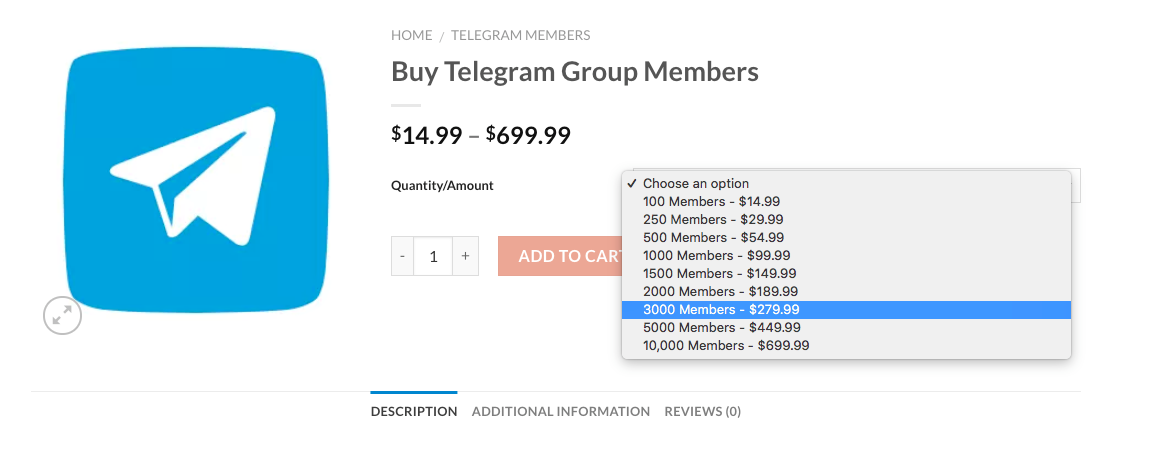The width and height of the screenshot is (1157, 449).
Task: Pick 10,000 Members - $699.99 option
Action: tap(726, 346)
